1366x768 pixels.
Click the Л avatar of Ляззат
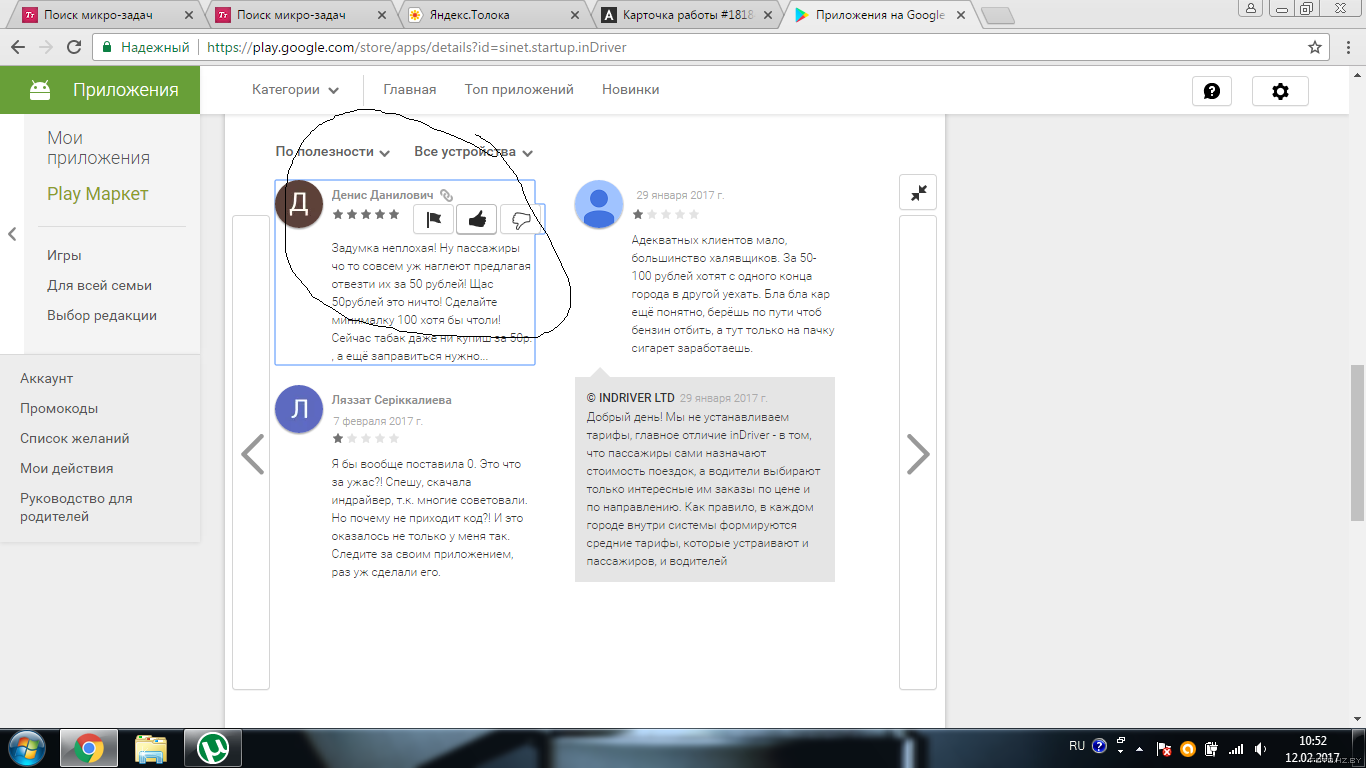[298, 409]
